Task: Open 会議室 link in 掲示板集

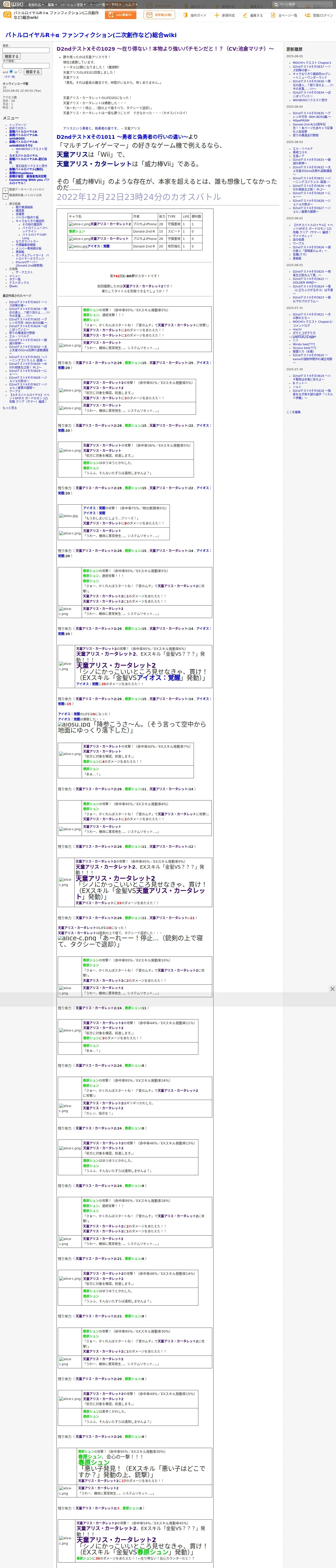Action: (20, 214)
